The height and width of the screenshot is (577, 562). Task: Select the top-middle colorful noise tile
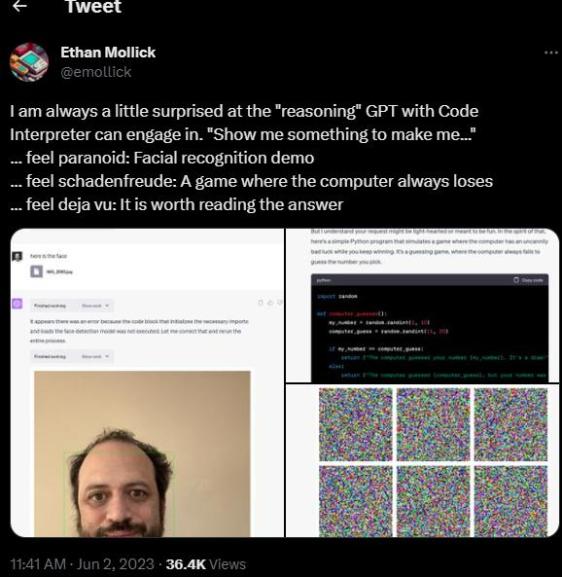(433, 424)
